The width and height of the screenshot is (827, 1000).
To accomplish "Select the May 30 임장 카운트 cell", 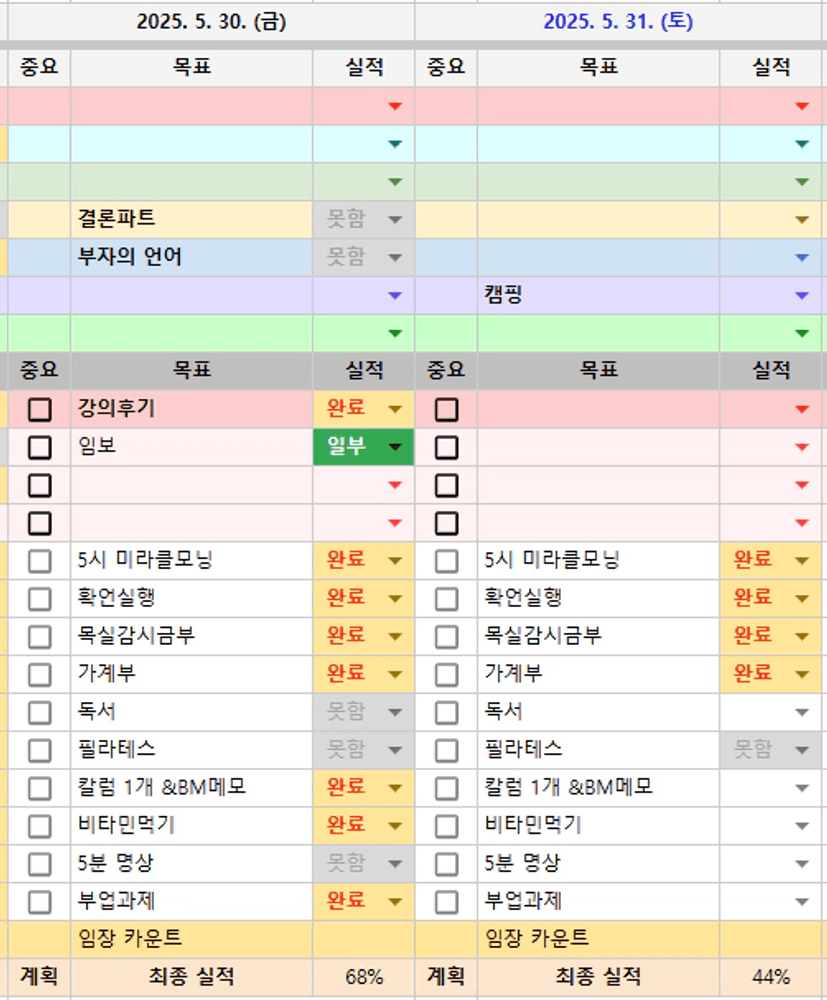I will pyautogui.click(x=190, y=939).
